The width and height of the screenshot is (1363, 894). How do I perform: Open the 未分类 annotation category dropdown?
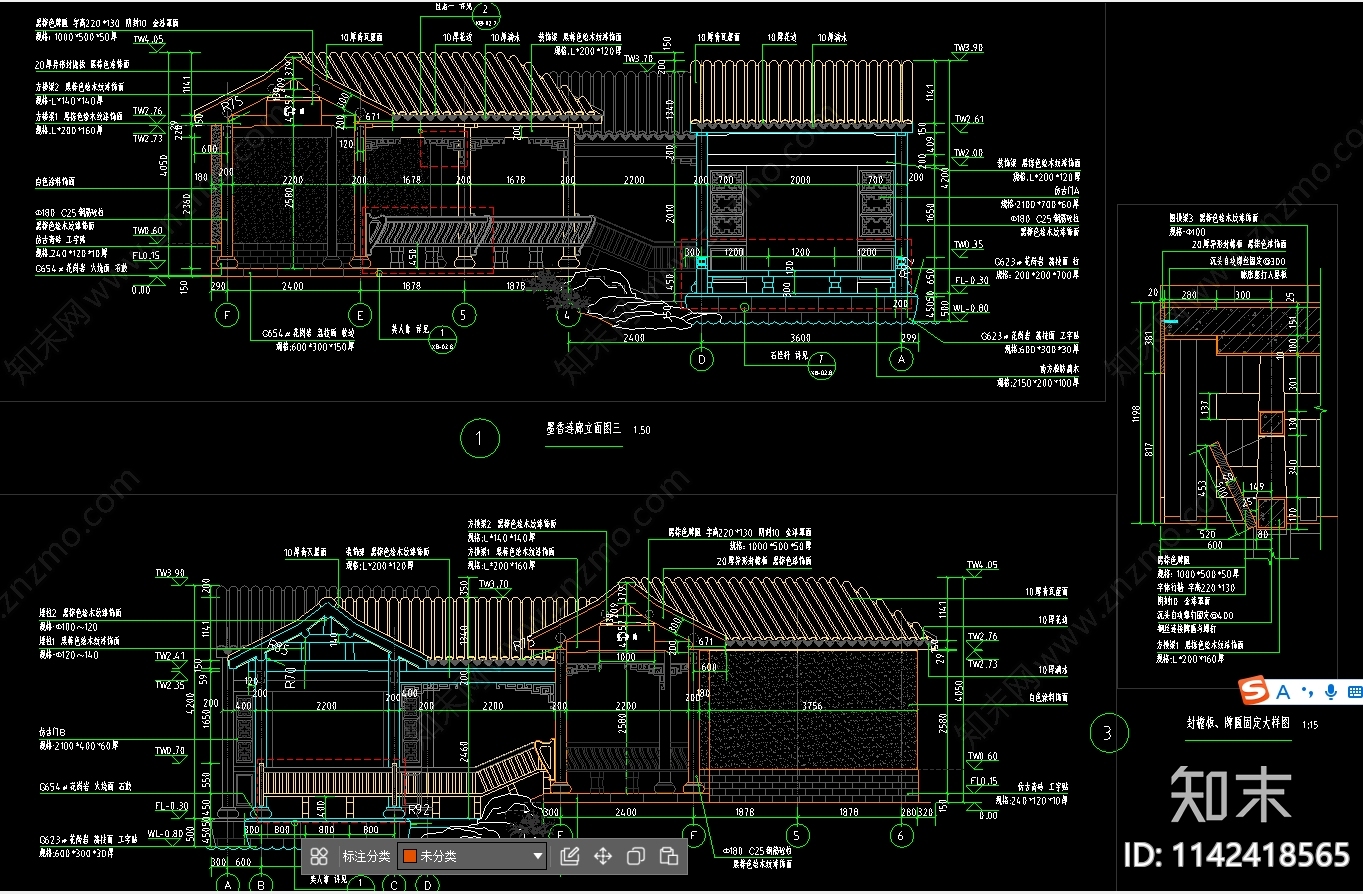pyautogui.click(x=472, y=856)
